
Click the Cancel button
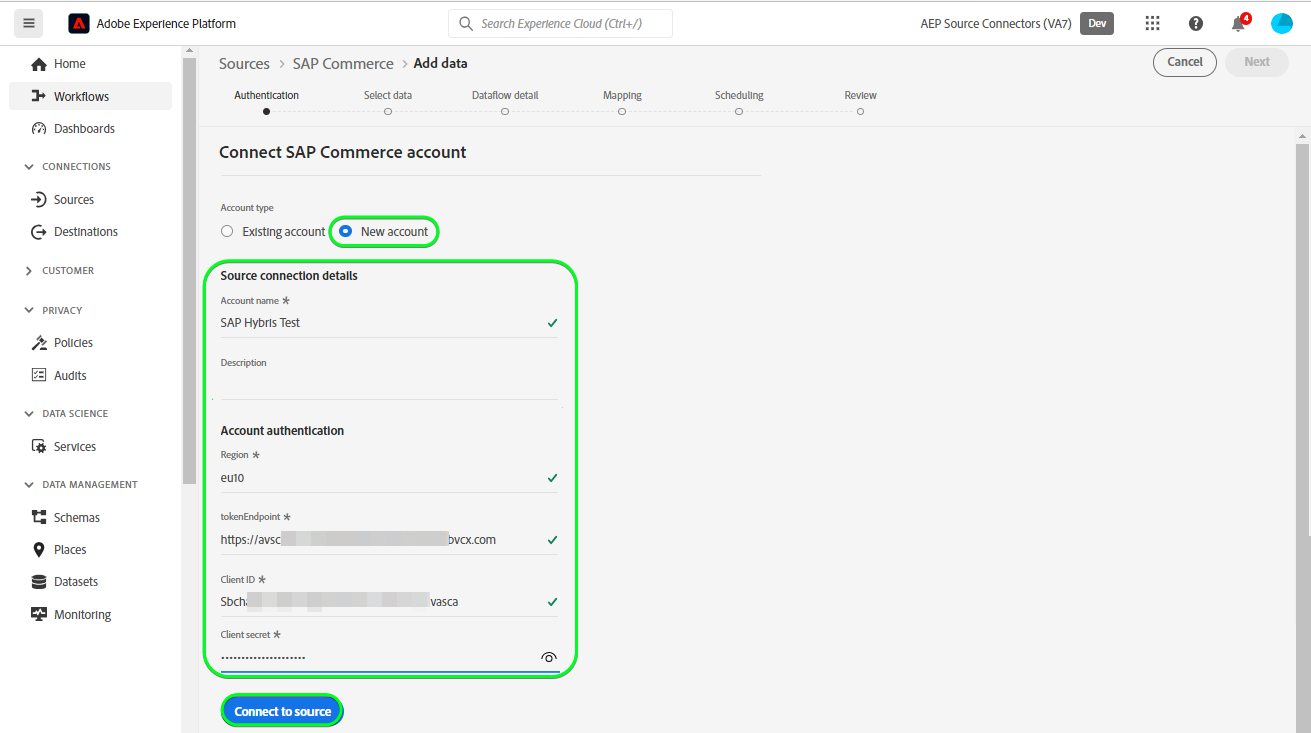pos(1184,62)
